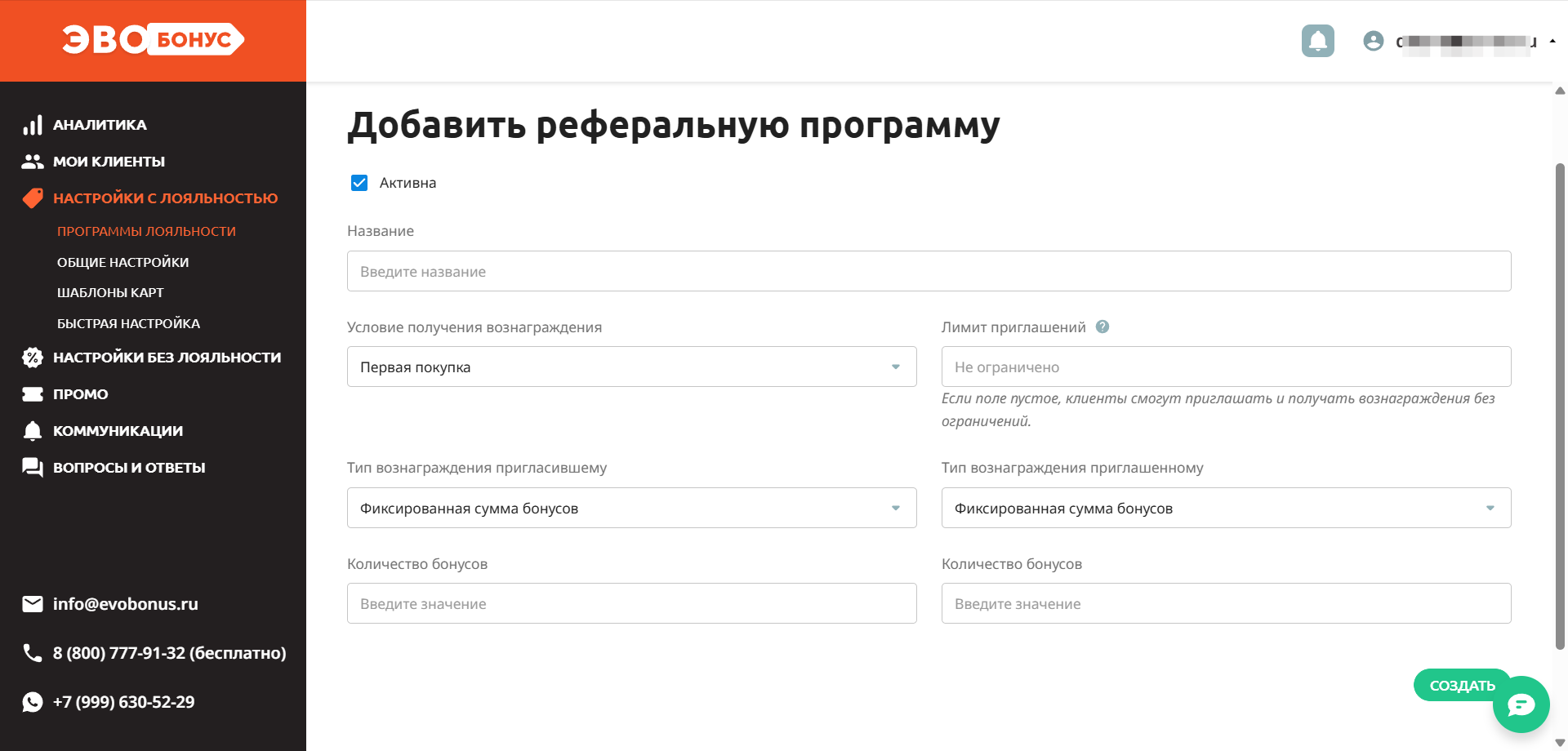Open Тип вознаграждения пригласившему dropdown
The image size is (1568, 751).
[x=632, y=508]
